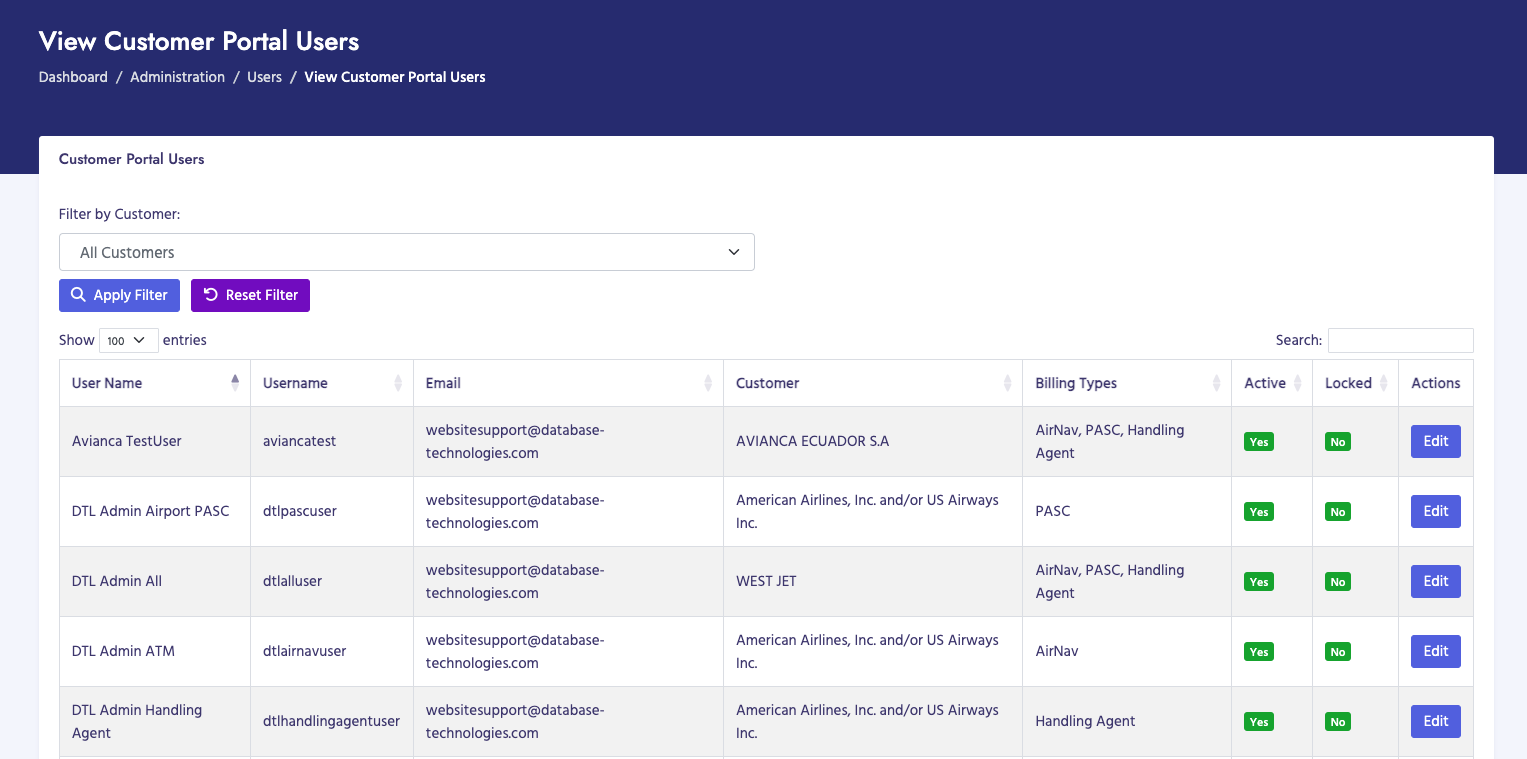This screenshot has height=759, width=1527.
Task: Toggle the Active Yes badge for Avianca TestUser
Action: 1258,441
